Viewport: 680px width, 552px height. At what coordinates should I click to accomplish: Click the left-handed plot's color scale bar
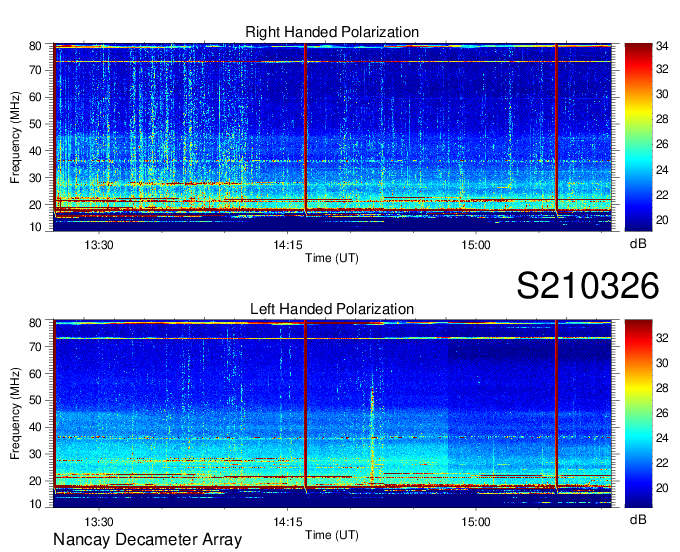coord(638,414)
